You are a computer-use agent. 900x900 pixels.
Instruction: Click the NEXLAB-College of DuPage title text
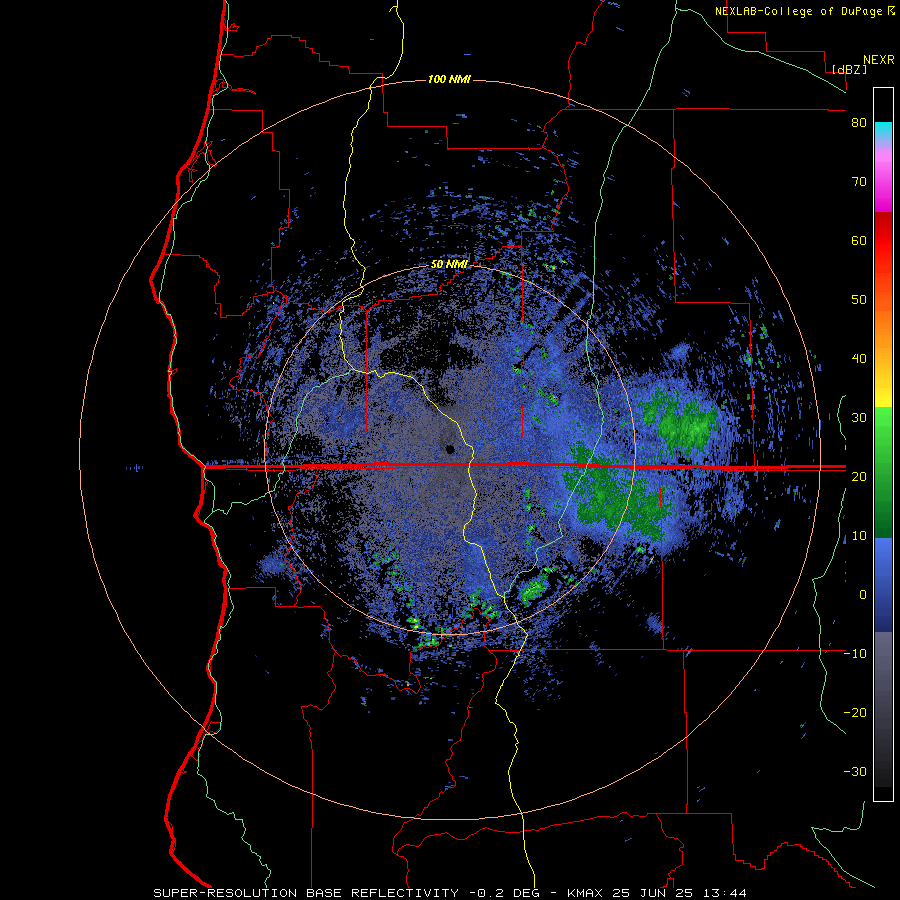click(804, 11)
